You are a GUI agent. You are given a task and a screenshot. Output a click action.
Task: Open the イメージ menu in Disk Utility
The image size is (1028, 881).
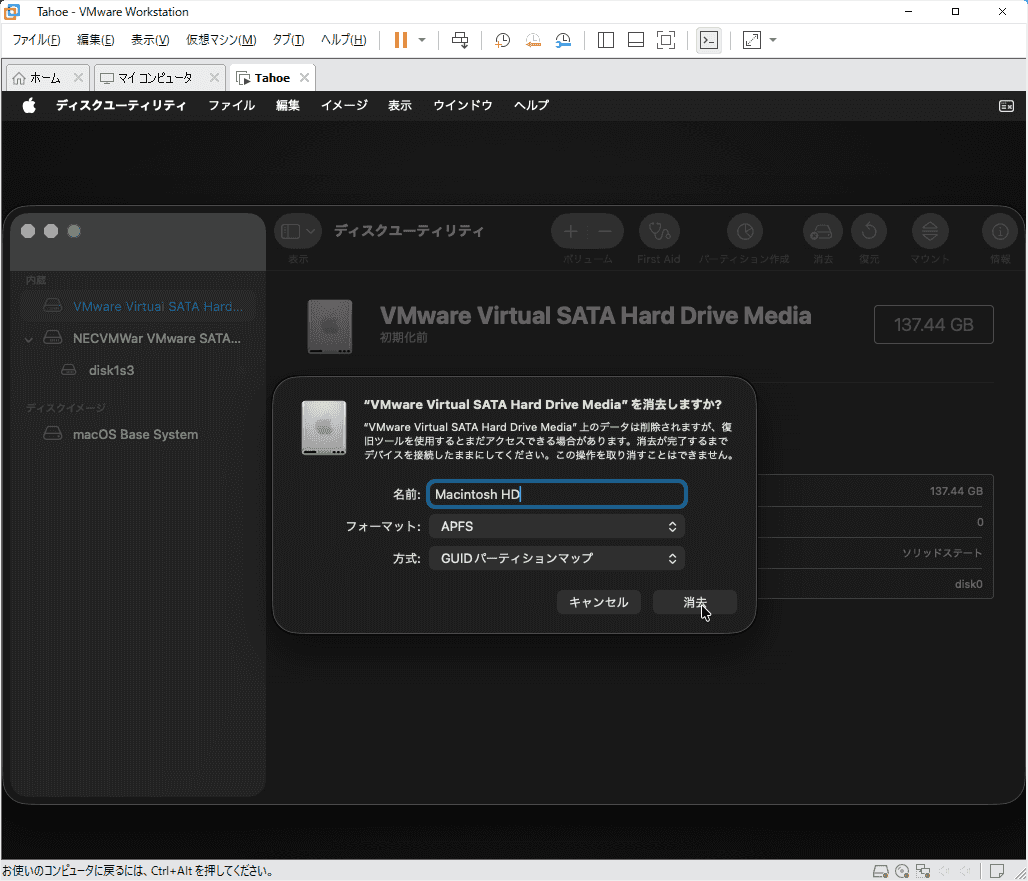tap(344, 105)
